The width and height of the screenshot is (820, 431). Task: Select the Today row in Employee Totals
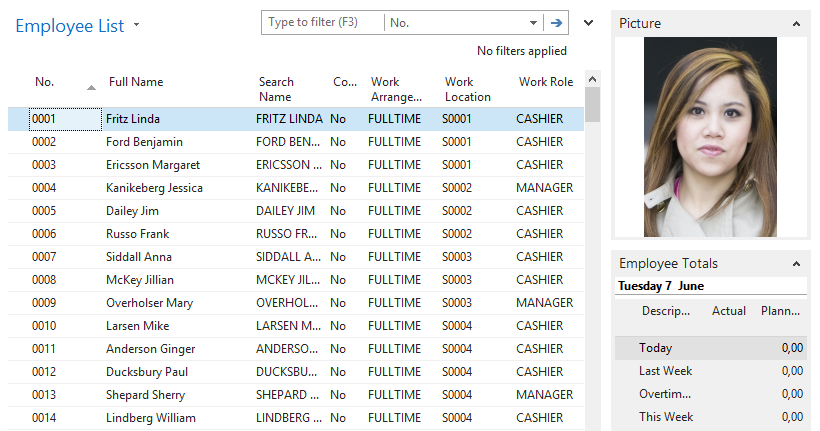(656, 348)
